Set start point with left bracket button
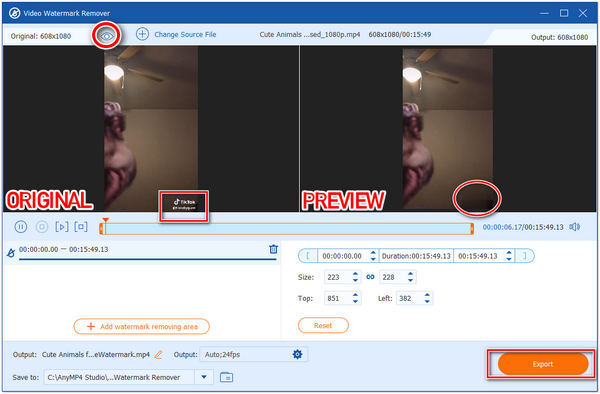 pyautogui.click(x=308, y=256)
